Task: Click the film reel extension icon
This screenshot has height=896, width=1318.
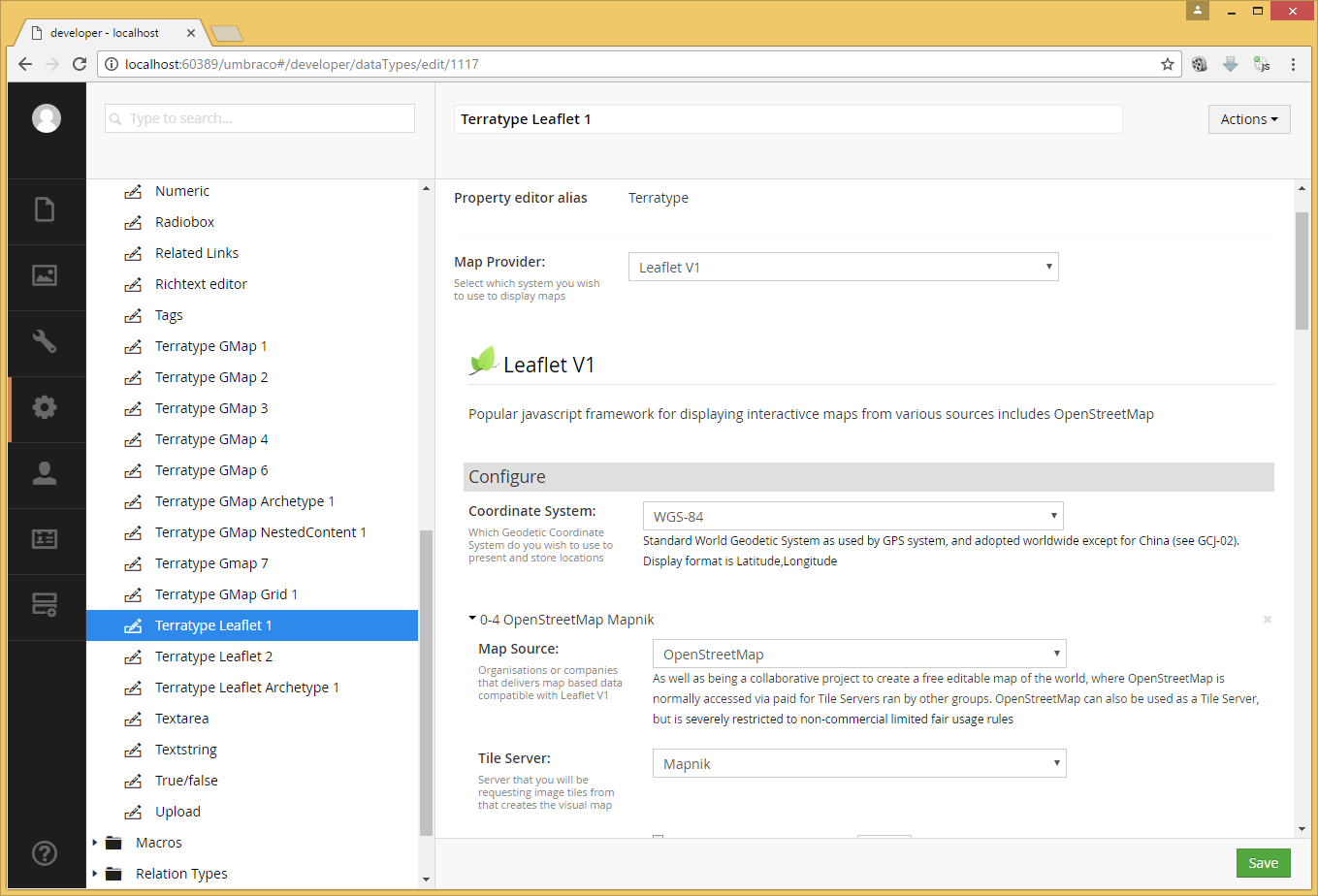Action: click(x=1200, y=65)
